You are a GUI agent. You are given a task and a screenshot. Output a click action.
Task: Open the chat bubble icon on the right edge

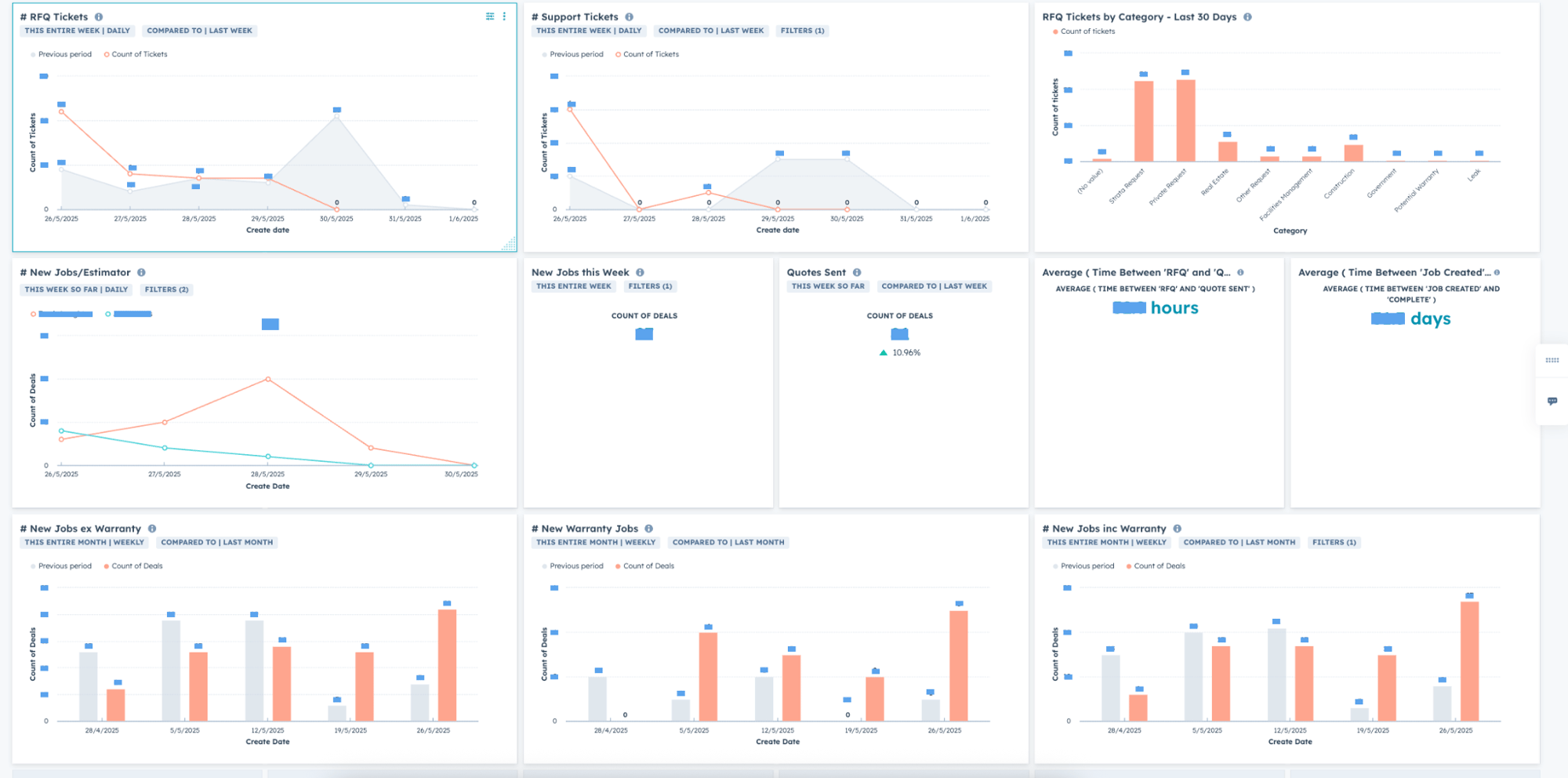tap(1552, 401)
